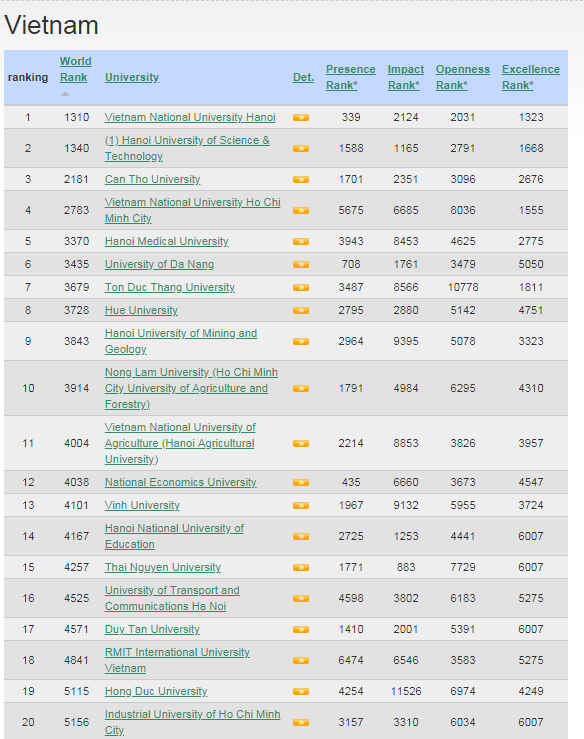Open details icon for Vietnam National University Hanoi
The image size is (584, 739).
point(301,117)
